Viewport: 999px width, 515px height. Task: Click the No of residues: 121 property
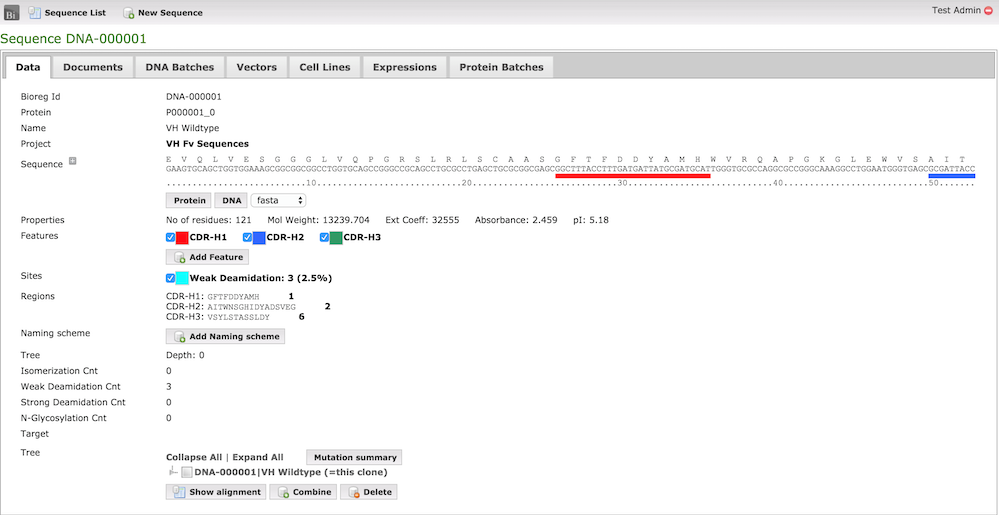(209, 220)
